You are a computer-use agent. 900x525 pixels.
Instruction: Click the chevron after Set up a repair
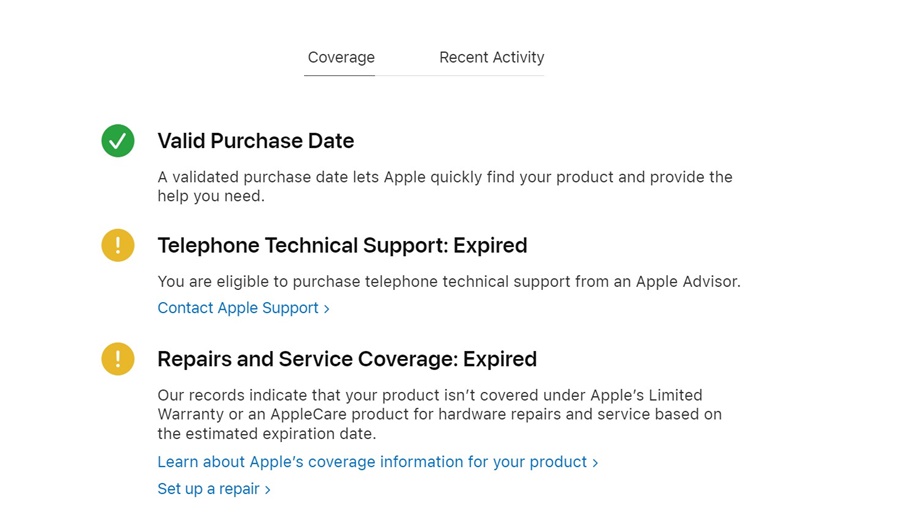click(x=268, y=490)
